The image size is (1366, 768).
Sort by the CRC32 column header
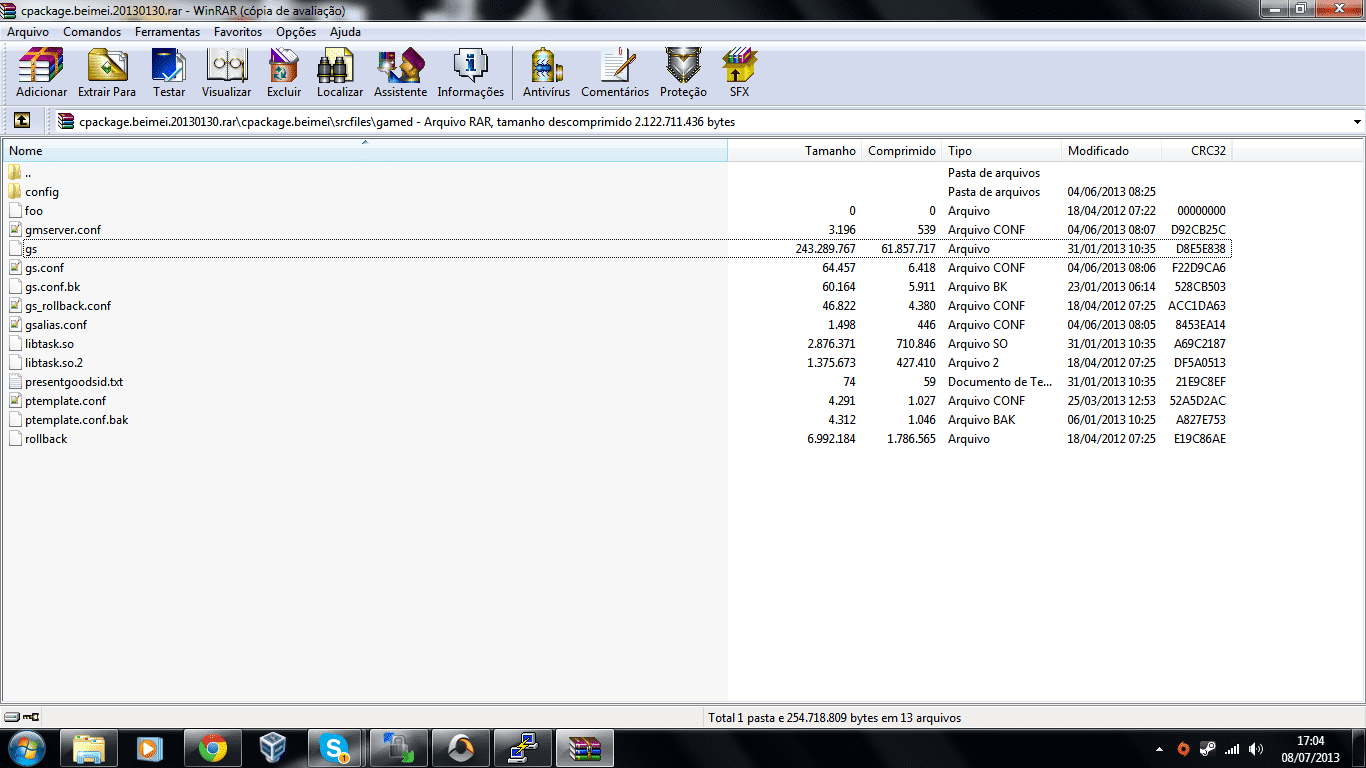(x=1197, y=151)
